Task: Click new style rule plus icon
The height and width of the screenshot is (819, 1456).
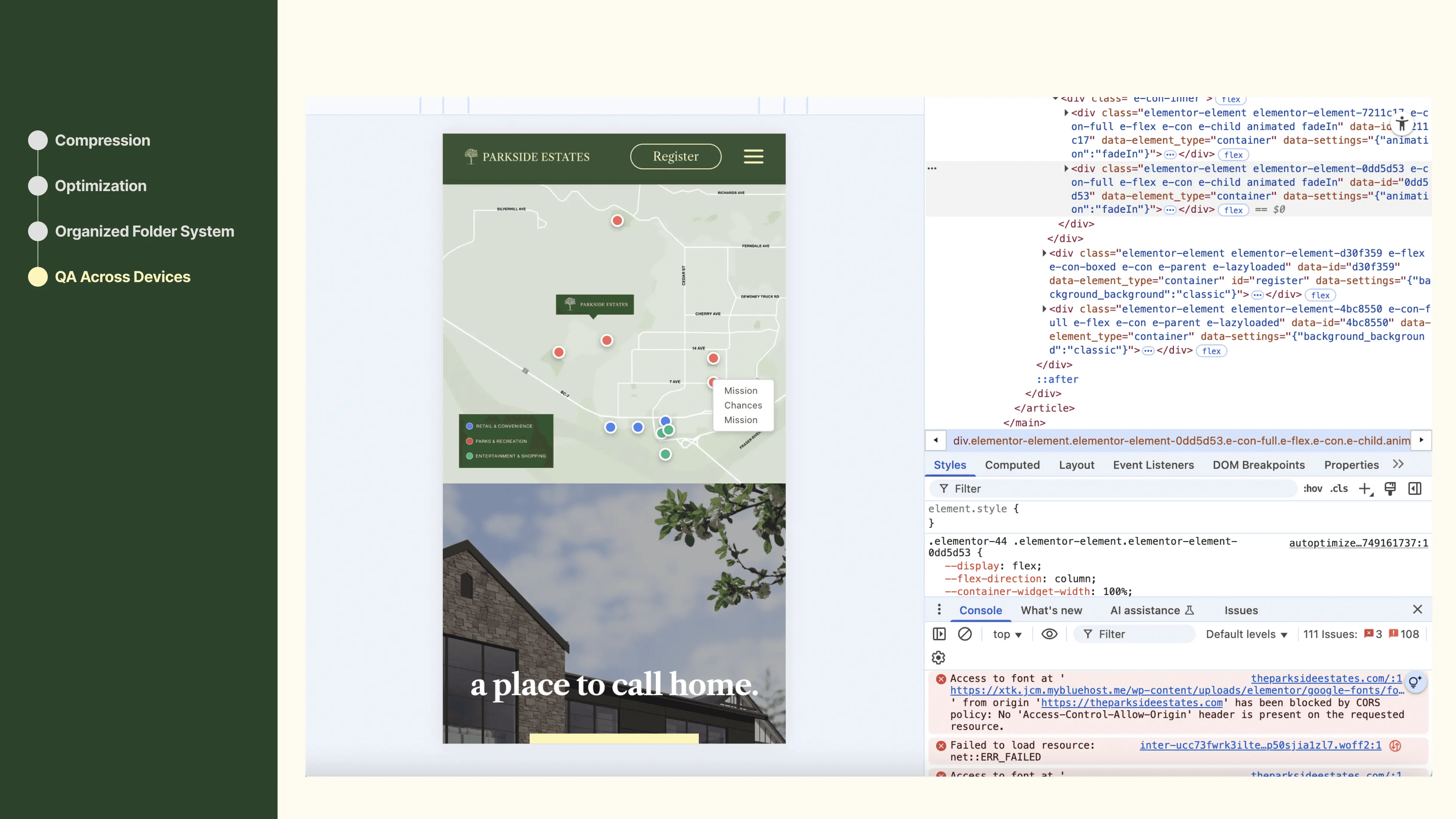Action: [1365, 489]
